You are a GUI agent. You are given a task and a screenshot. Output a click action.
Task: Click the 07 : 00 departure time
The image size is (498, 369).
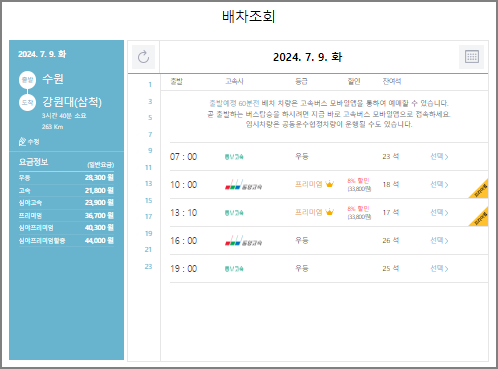[183, 157]
